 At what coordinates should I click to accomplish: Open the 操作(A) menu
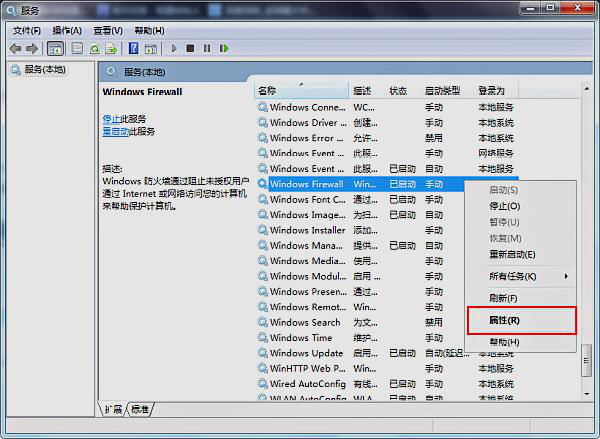click(67, 31)
